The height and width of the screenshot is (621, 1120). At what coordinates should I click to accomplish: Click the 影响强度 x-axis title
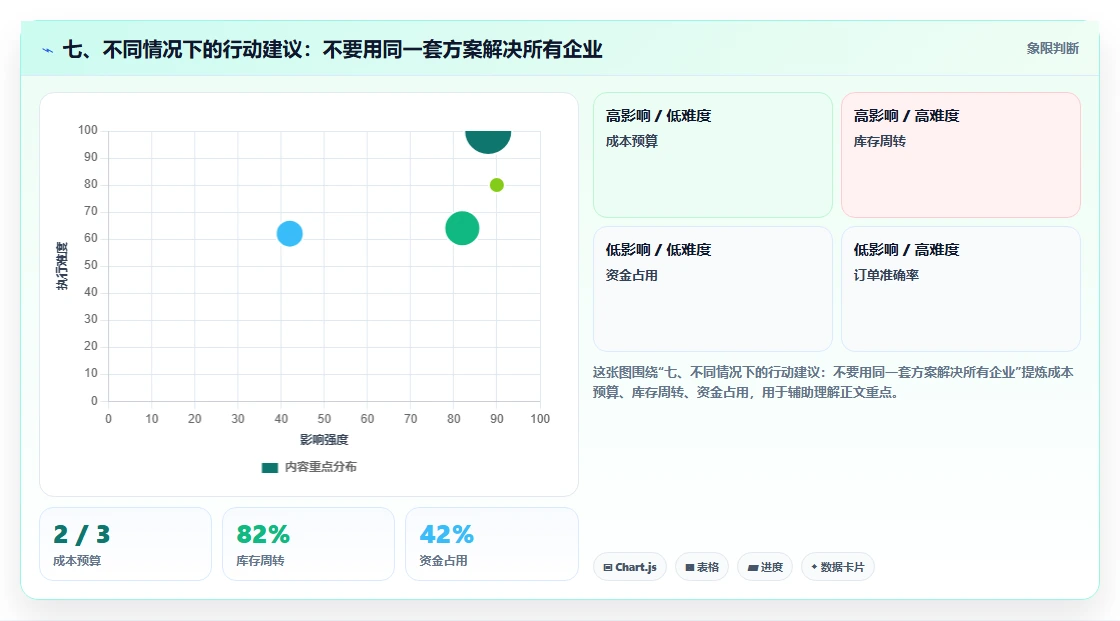(x=324, y=439)
